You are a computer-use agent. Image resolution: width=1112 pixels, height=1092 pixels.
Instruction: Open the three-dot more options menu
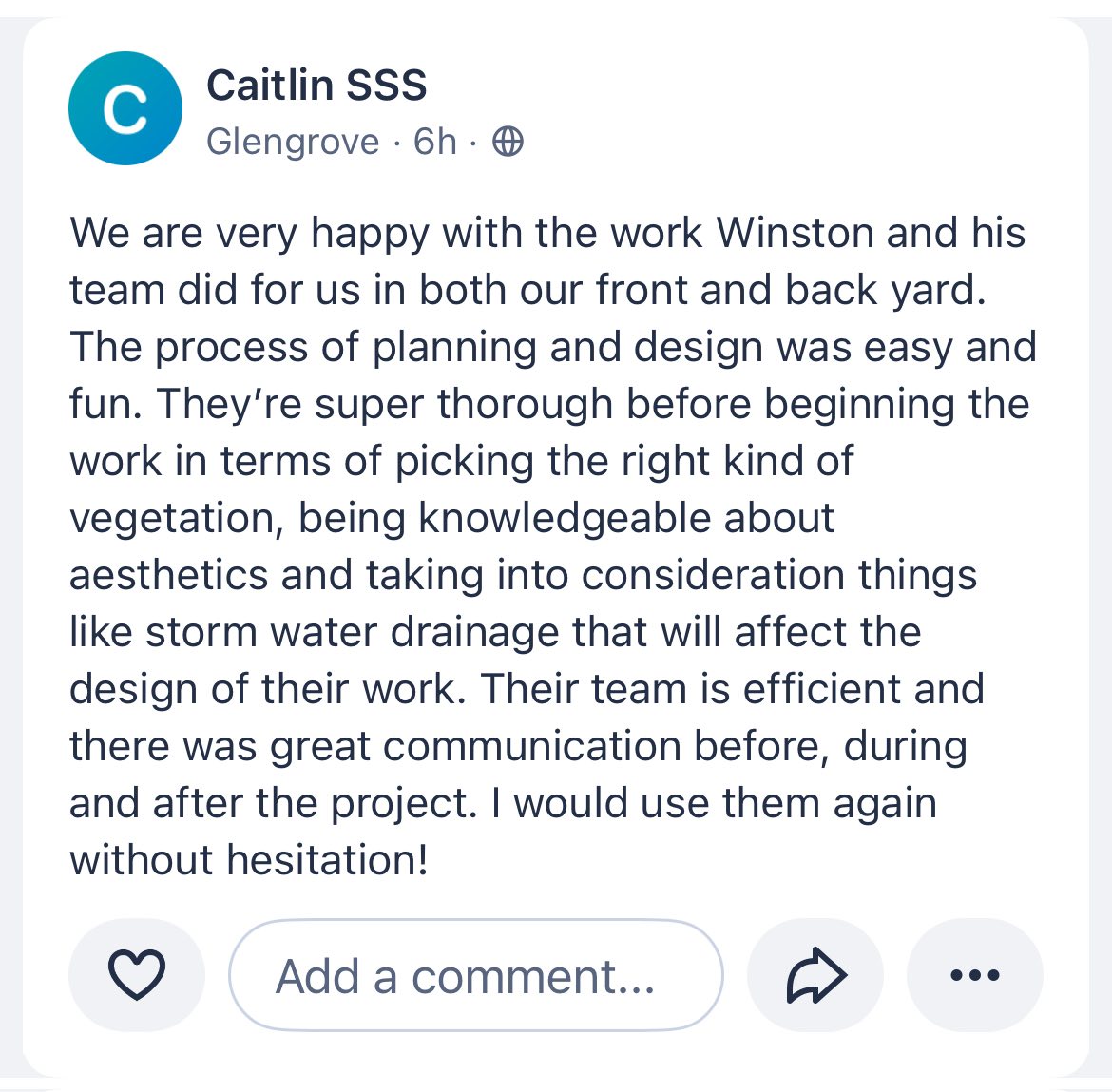pyautogui.click(x=974, y=975)
